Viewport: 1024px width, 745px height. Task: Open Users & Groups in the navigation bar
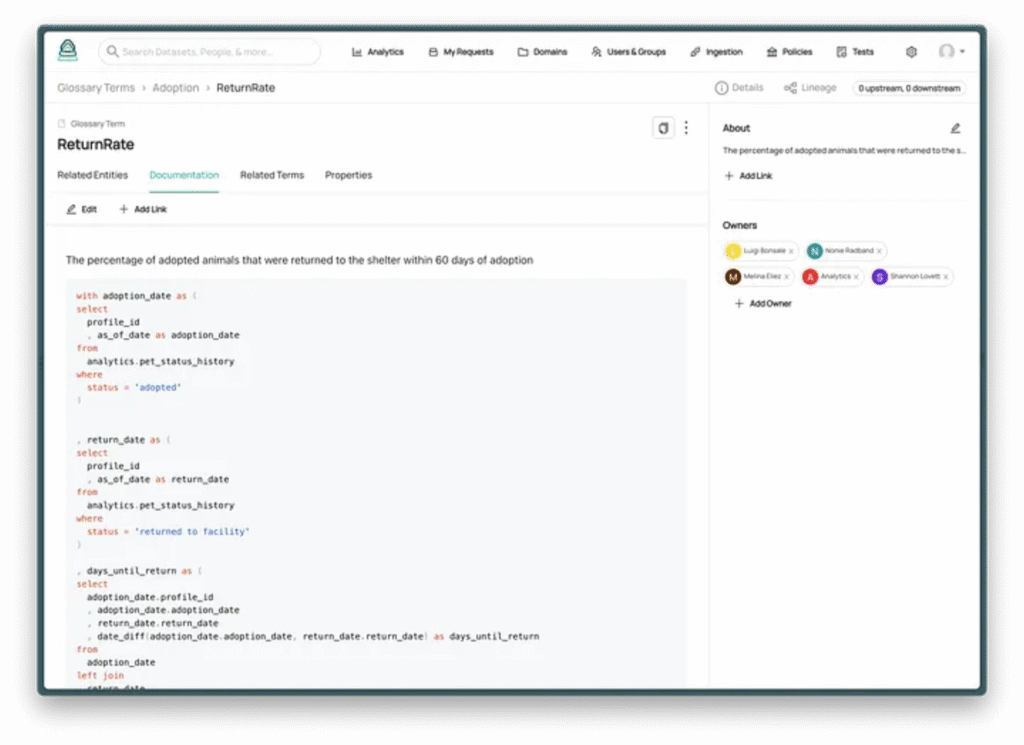630,52
